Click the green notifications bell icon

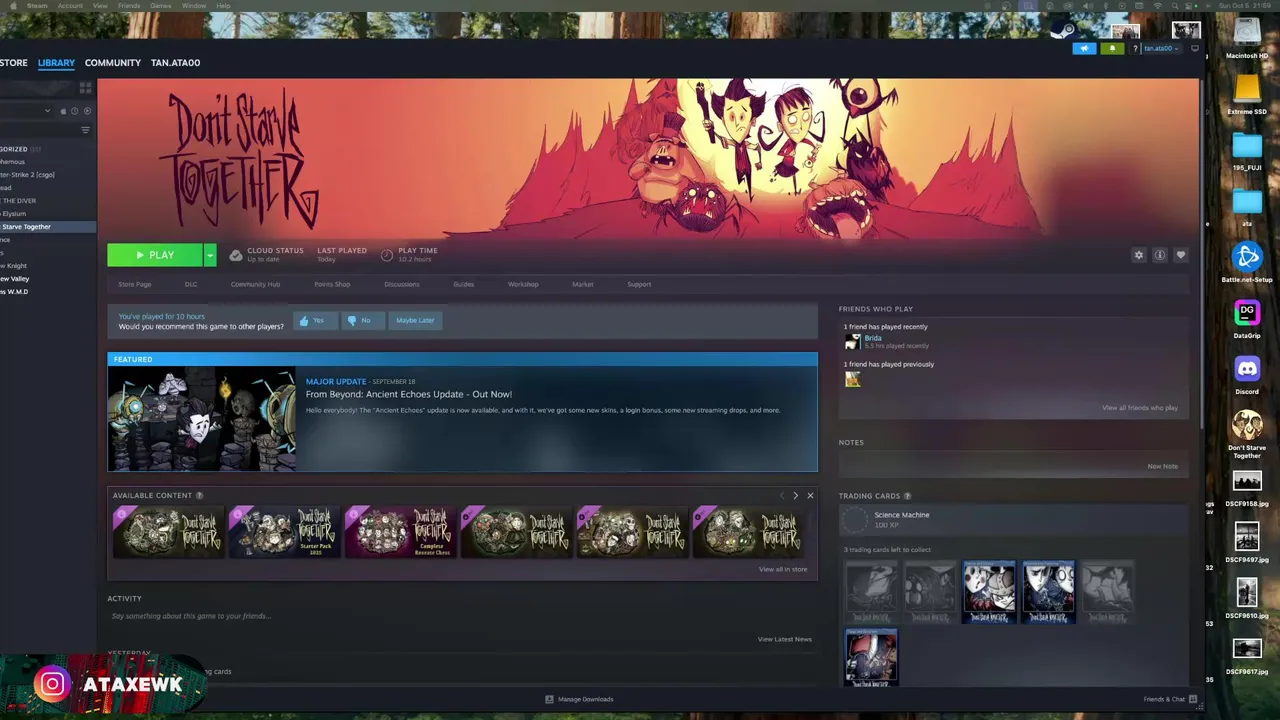point(1112,48)
